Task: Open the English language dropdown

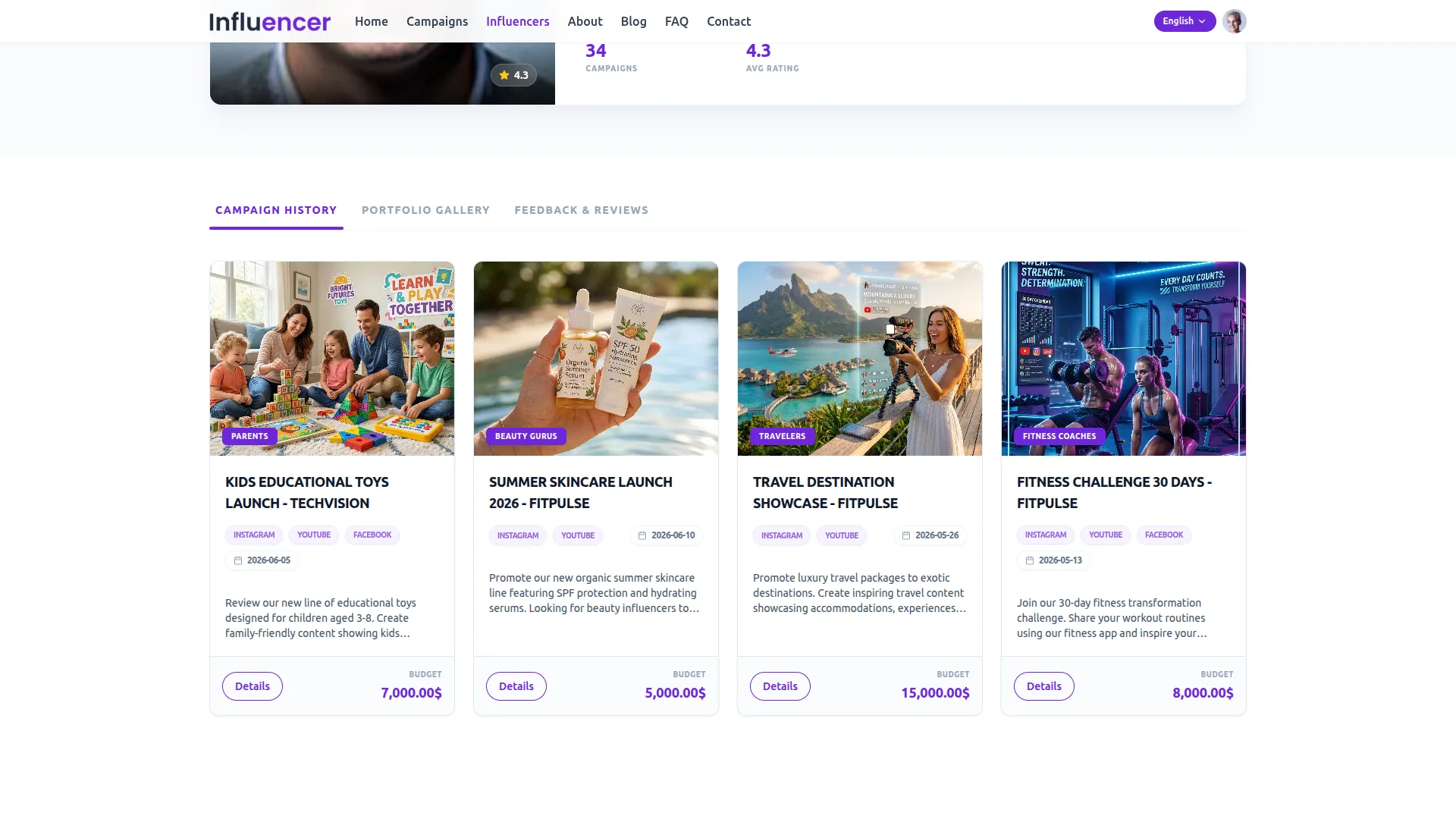Action: [x=1184, y=21]
